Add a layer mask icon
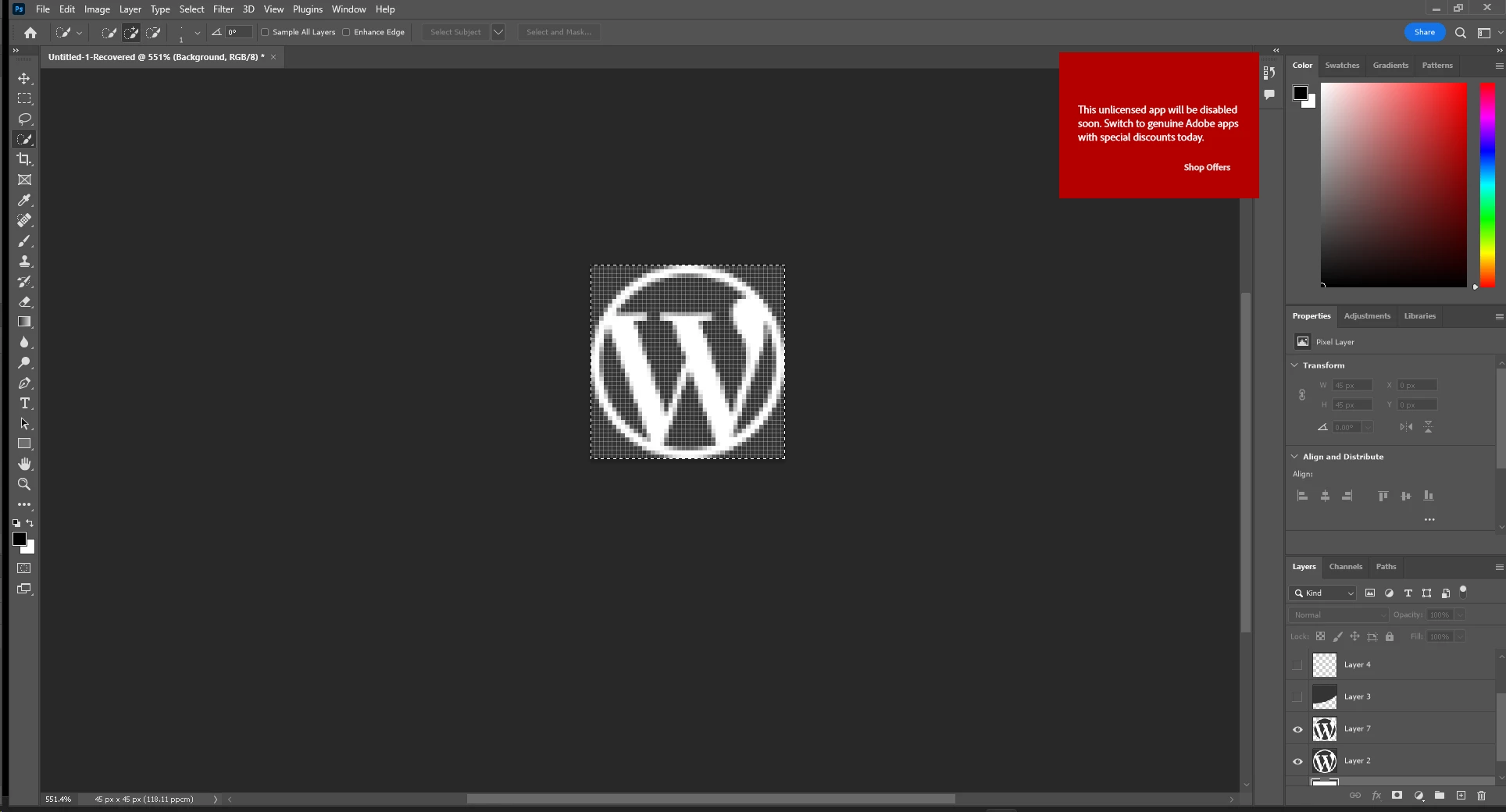1506x812 pixels. pos(1397,796)
